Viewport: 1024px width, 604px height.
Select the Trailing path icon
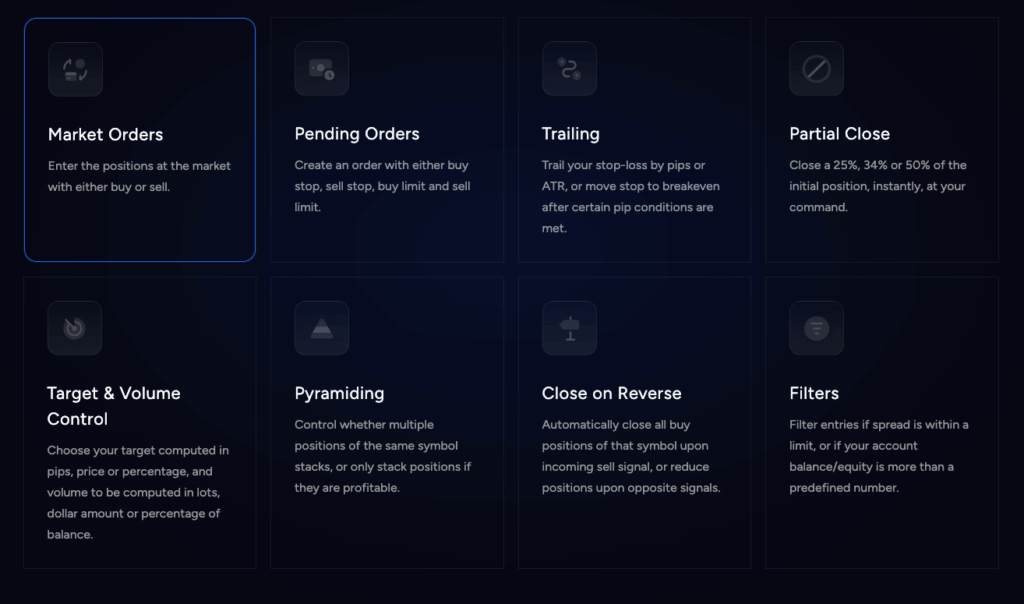click(x=569, y=69)
